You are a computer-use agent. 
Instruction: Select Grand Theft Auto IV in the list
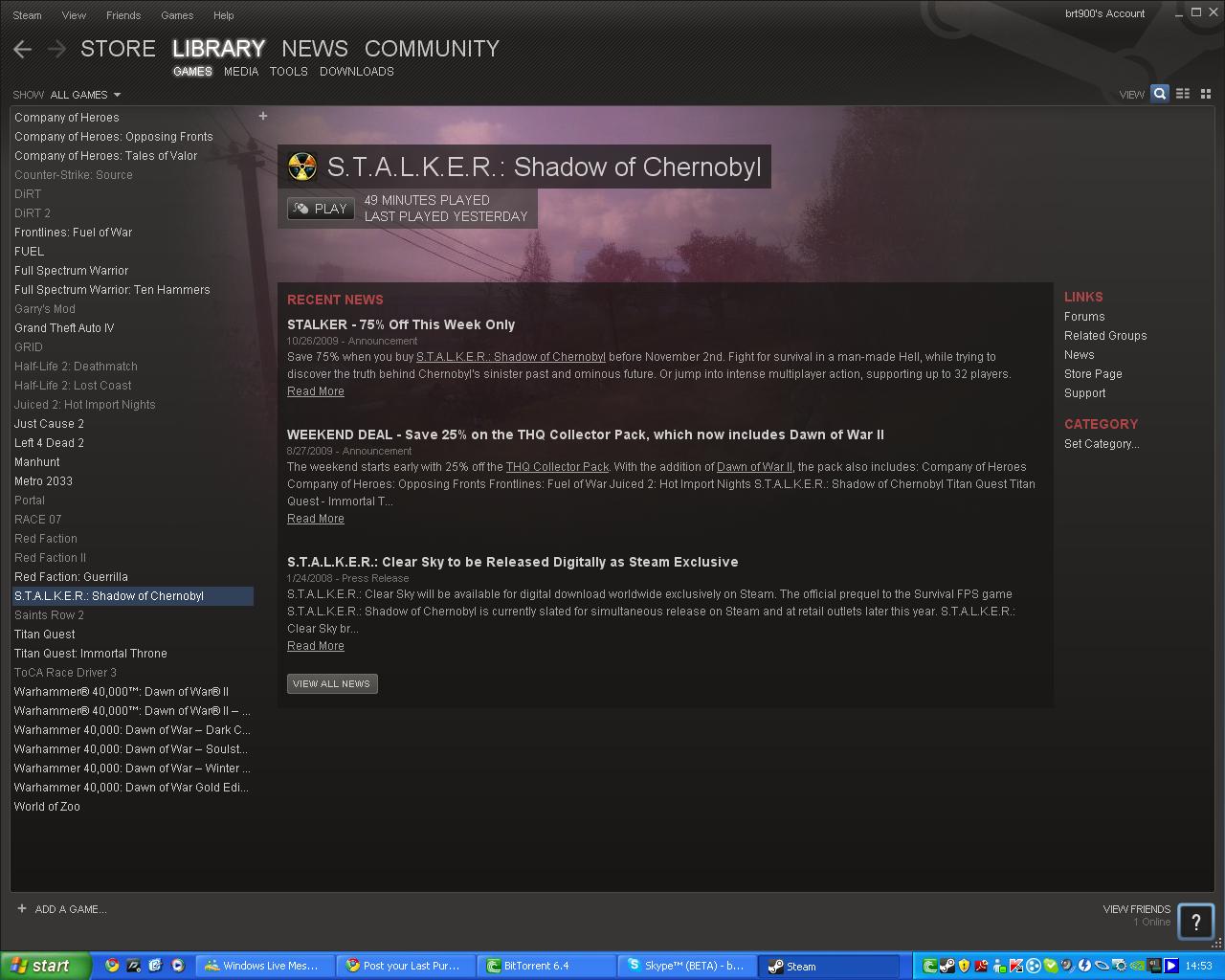(x=133, y=328)
